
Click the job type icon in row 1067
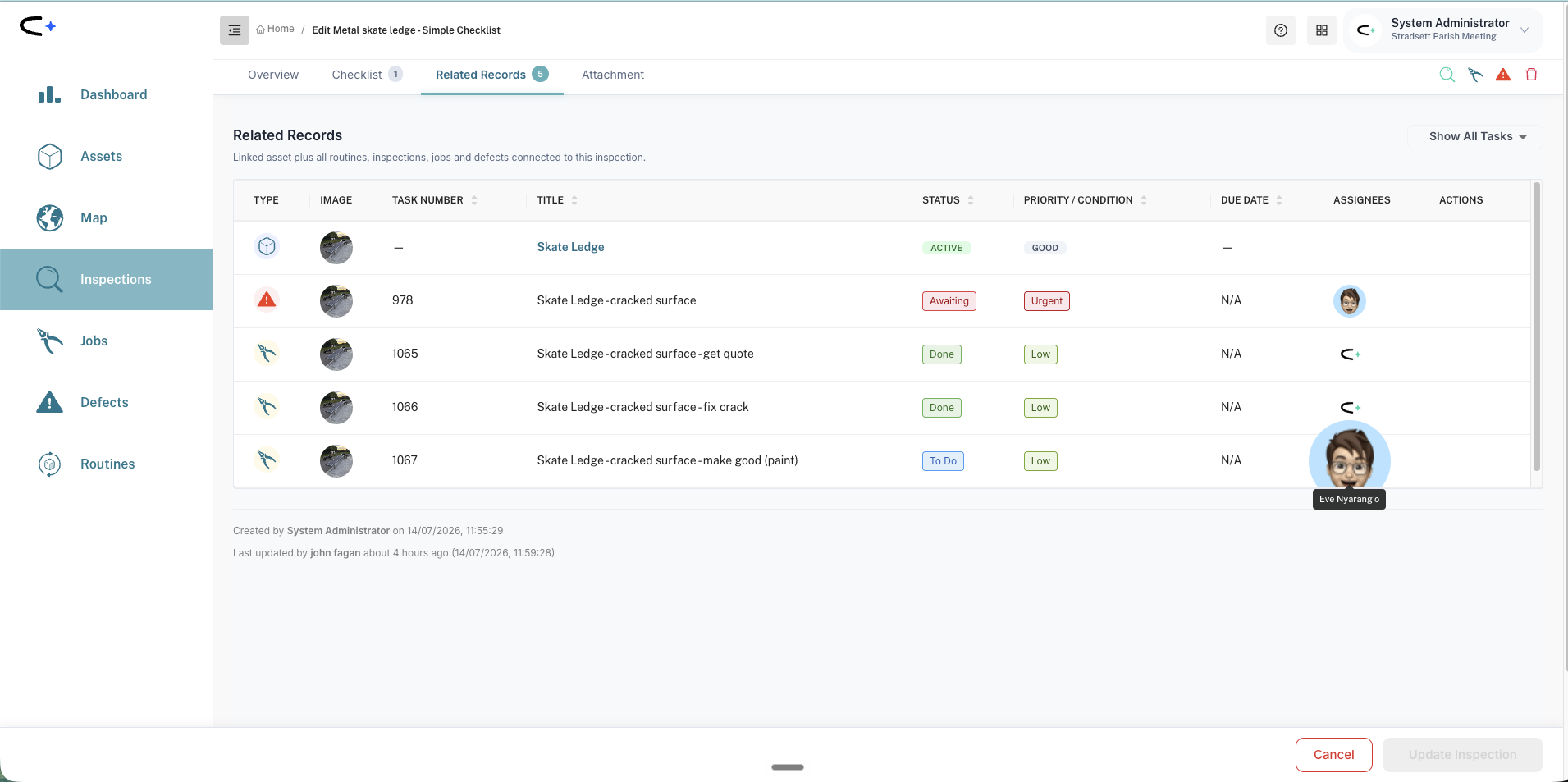click(267, 460)
